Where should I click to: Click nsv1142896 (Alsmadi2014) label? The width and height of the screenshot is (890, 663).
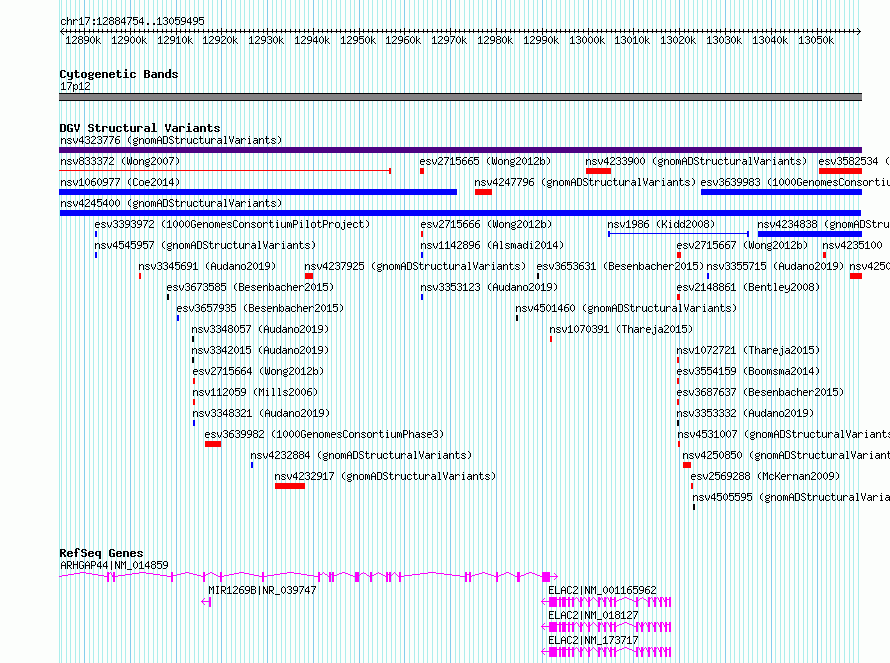tap(492, 245)
